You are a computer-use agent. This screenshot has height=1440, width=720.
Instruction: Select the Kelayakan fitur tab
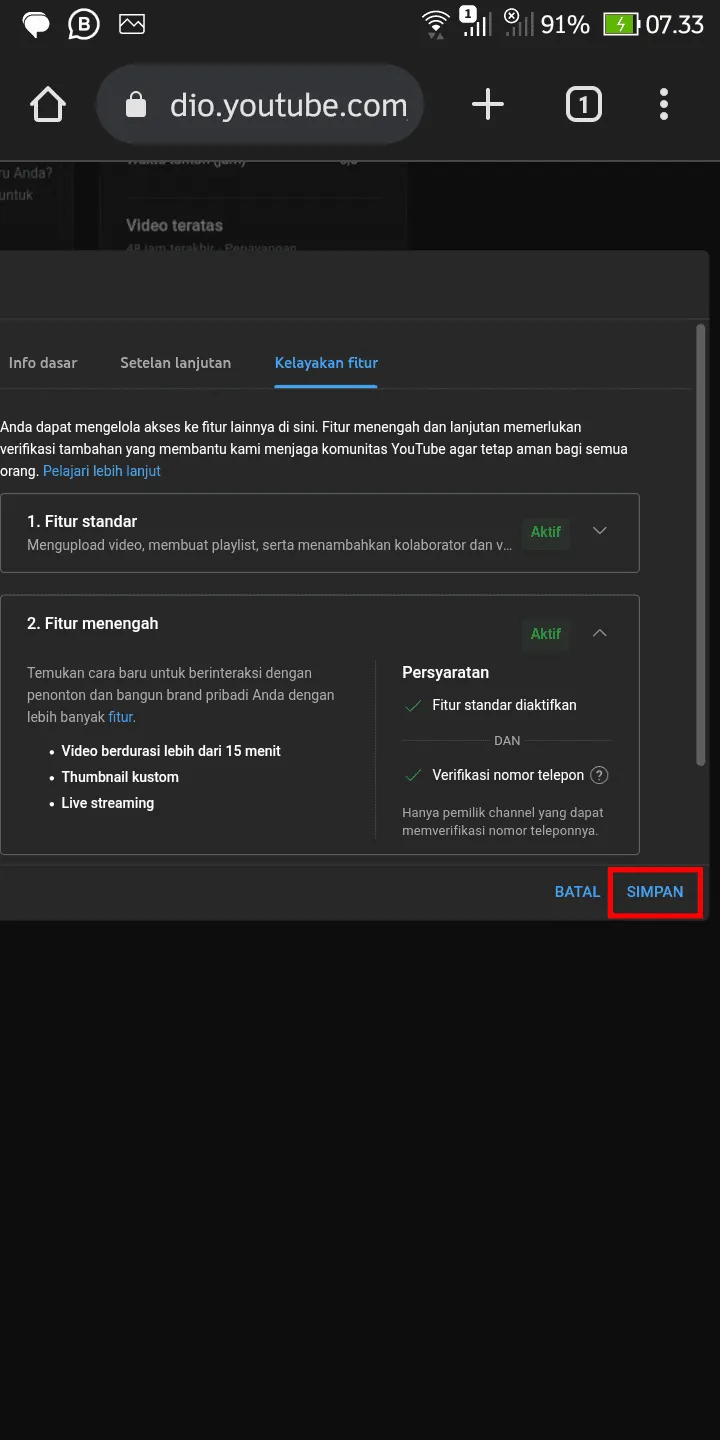tap(326, 363)
